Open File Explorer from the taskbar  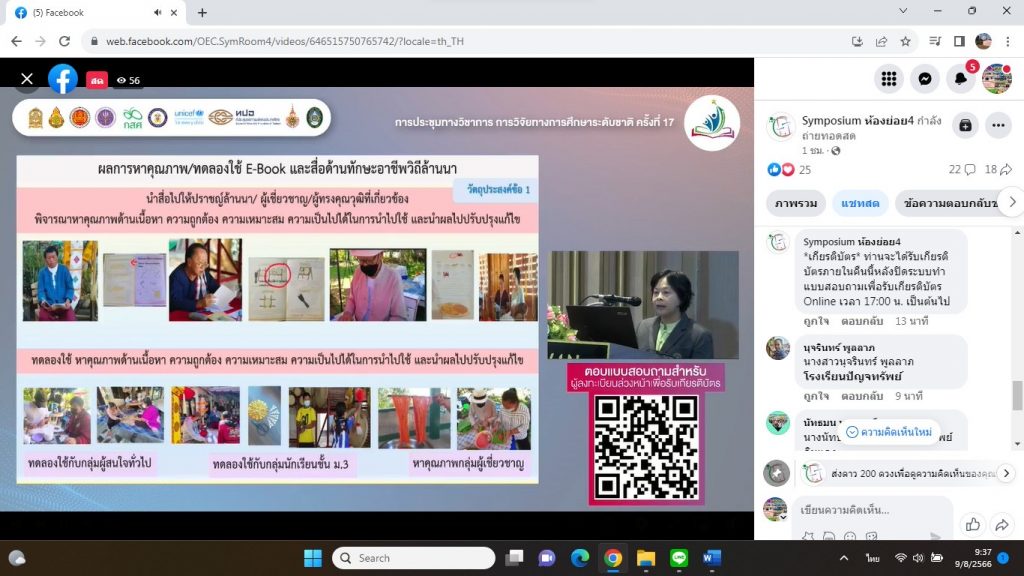tap(646, 558)
